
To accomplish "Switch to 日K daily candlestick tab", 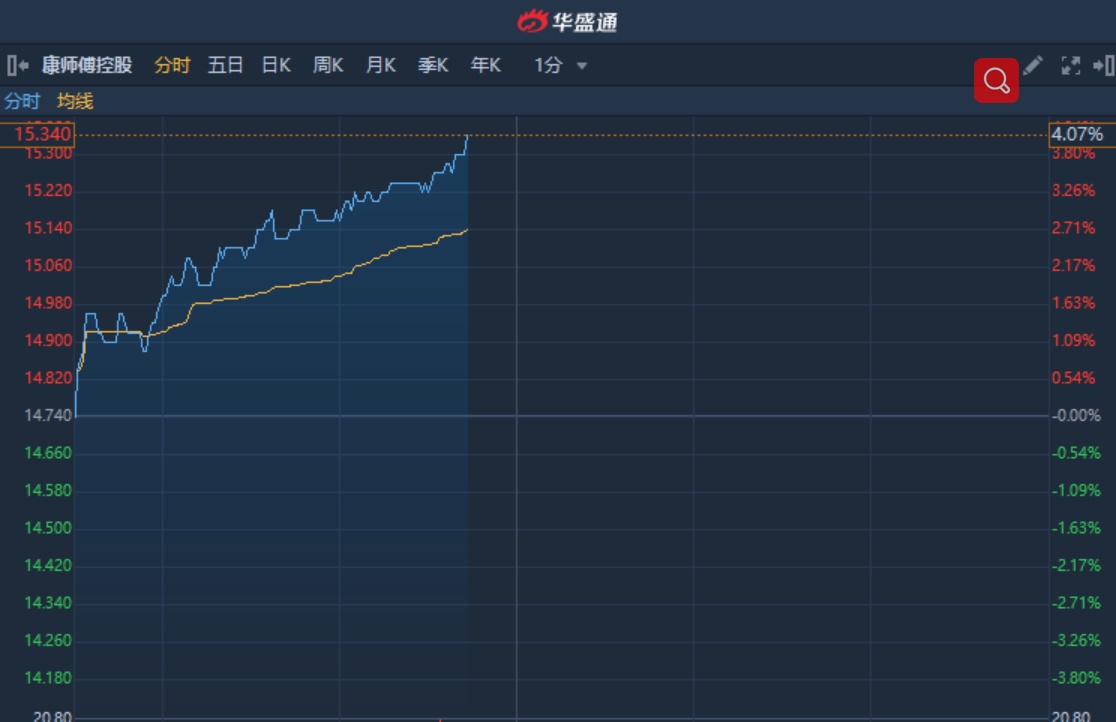I will tap(276, 66).
